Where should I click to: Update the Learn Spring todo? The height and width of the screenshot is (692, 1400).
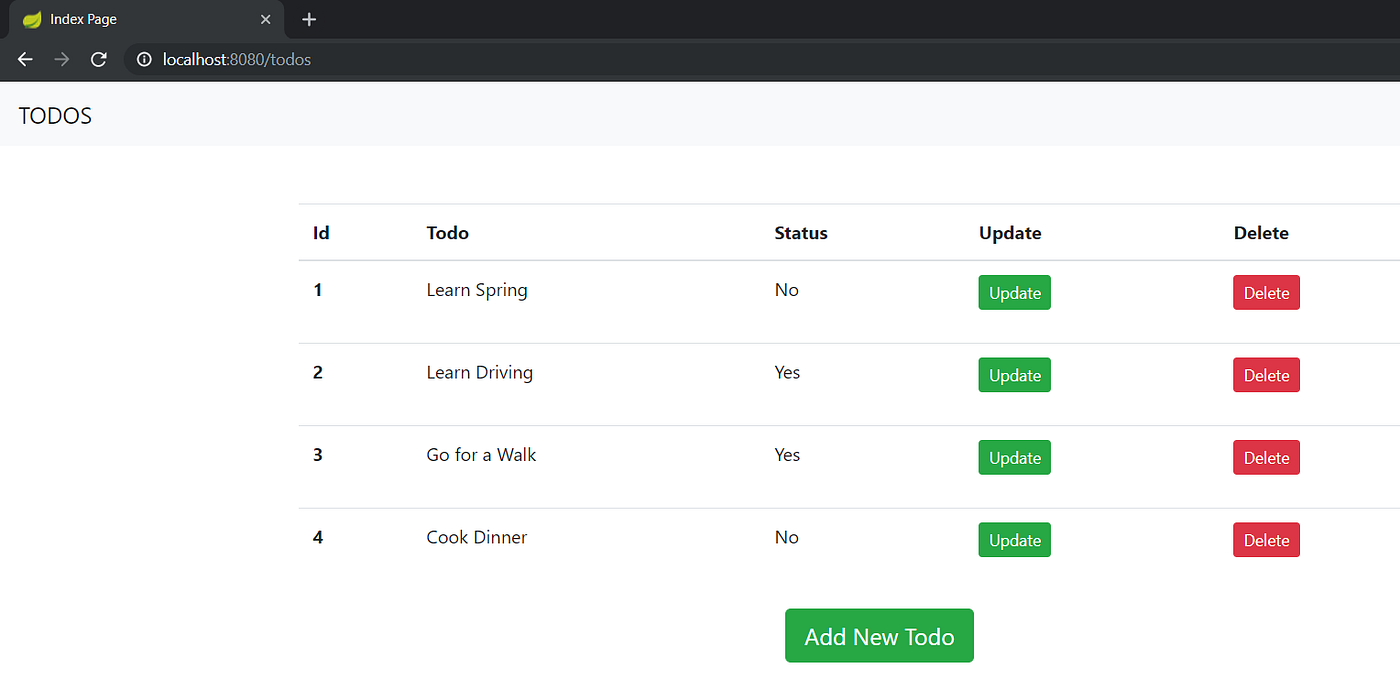(1014, 293)
